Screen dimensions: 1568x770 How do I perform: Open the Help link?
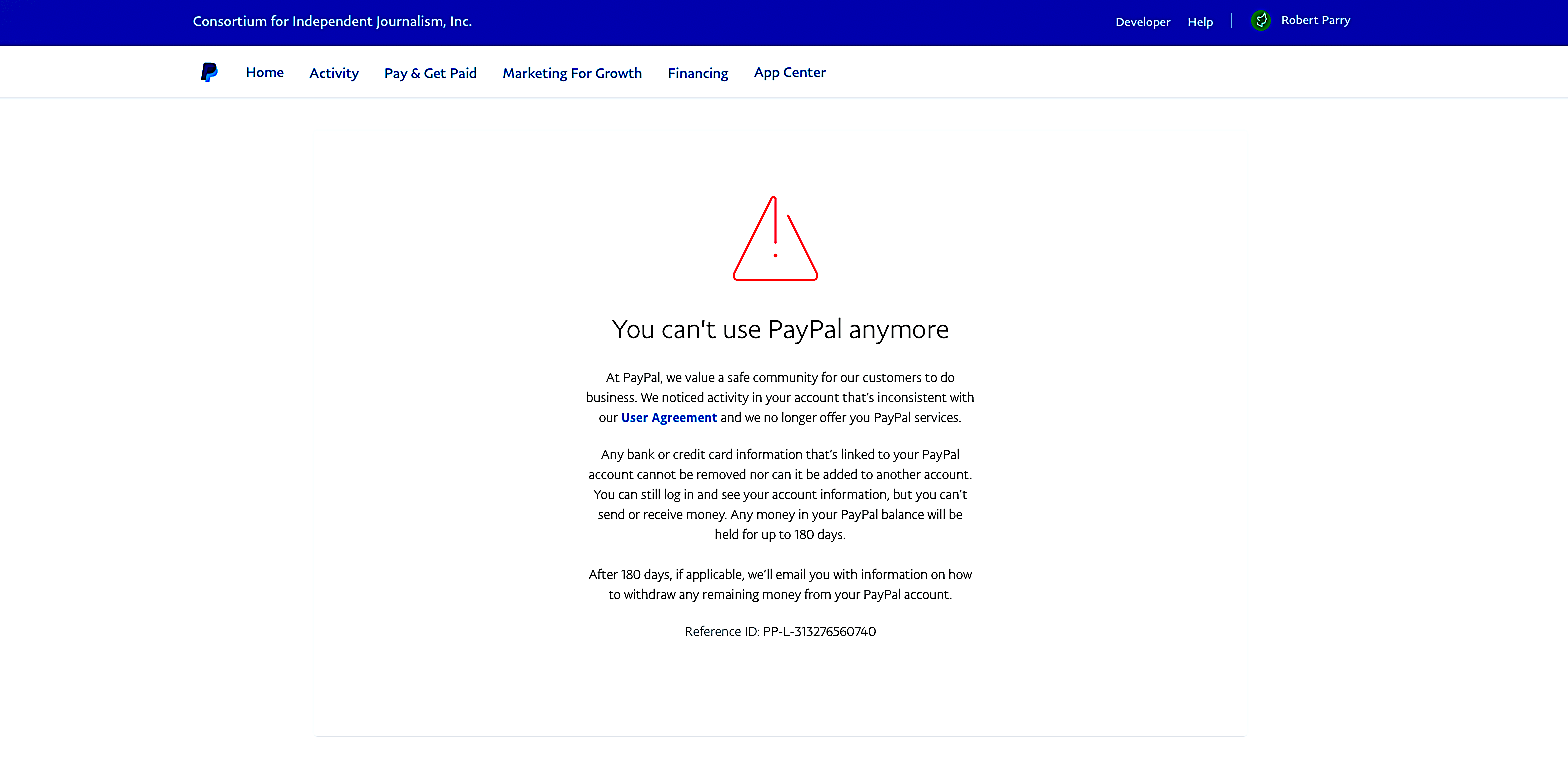pos(1200,22)
